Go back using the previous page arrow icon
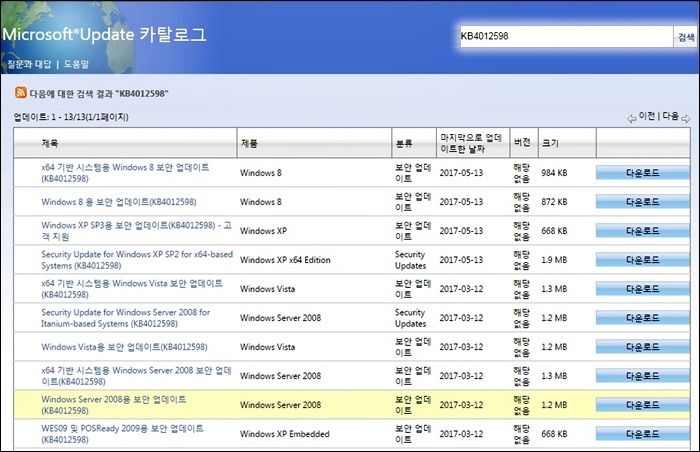Screen dimensions: 700x452 pos(631,119)
